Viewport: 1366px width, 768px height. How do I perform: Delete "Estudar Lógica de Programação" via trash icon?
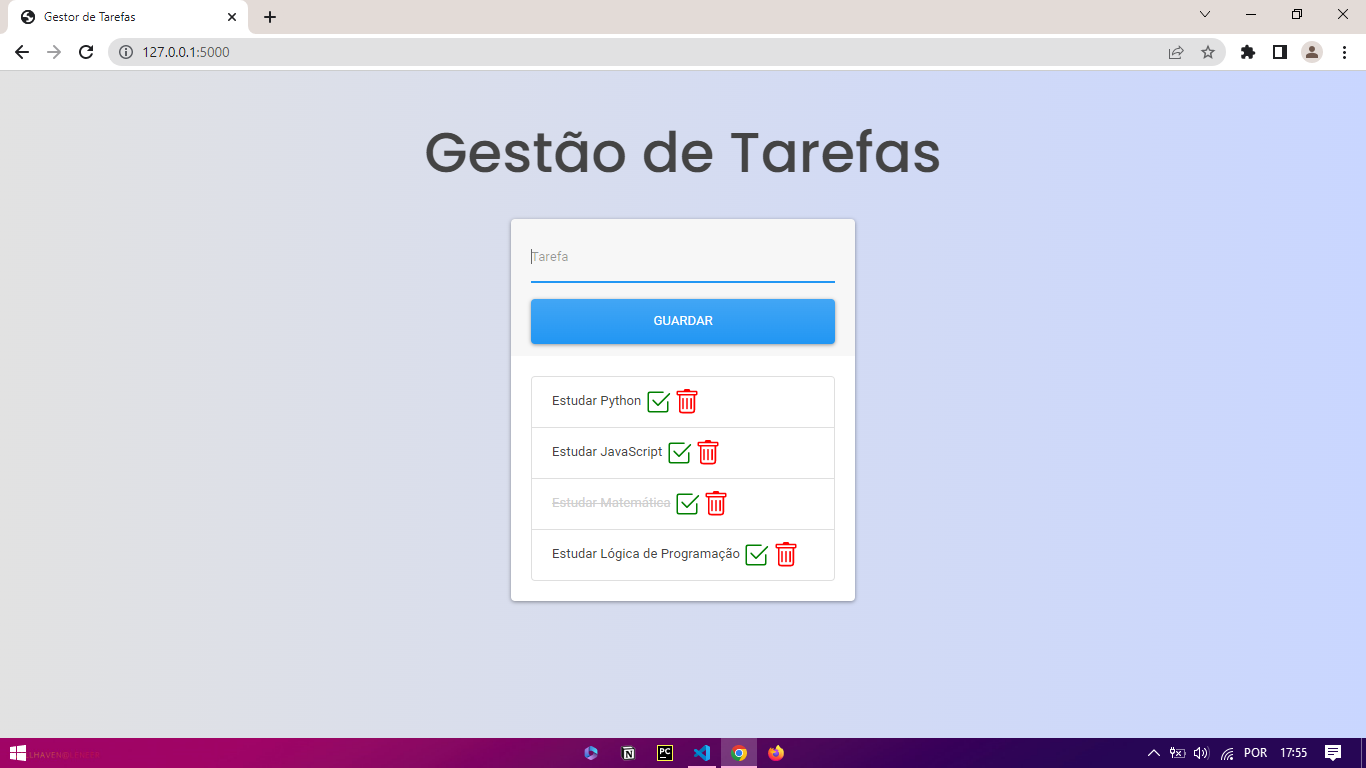785,554
